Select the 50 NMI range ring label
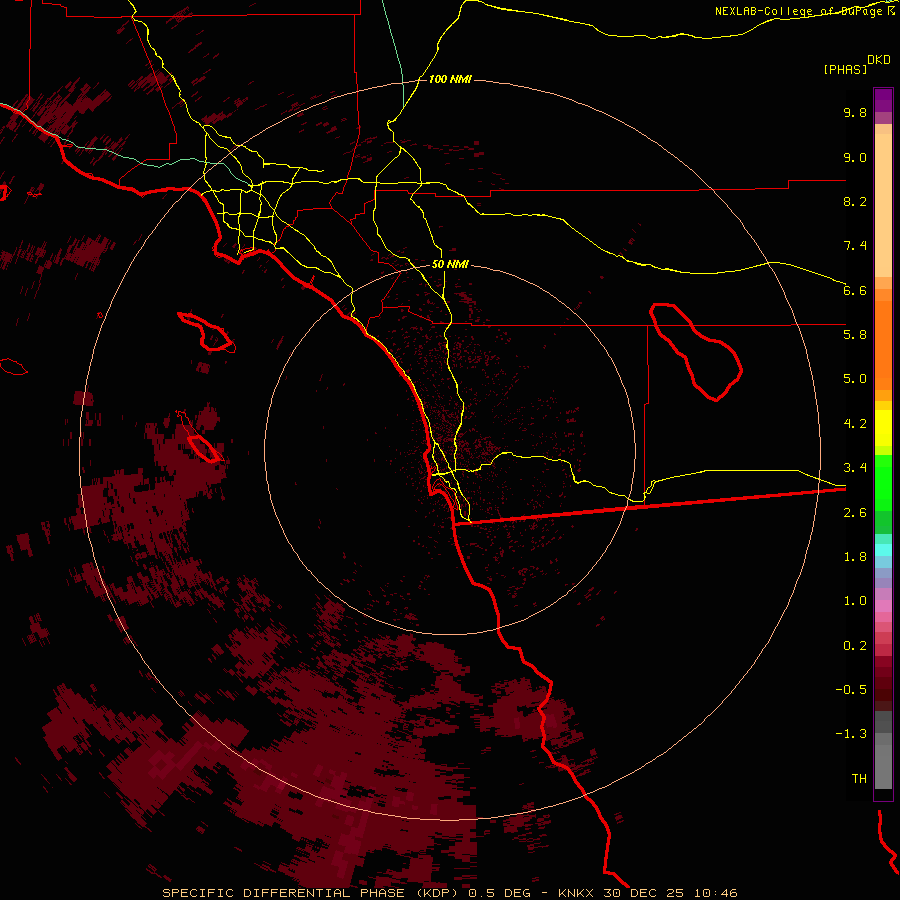The height and width of the screenshot is (900, 900). [450, 264]
